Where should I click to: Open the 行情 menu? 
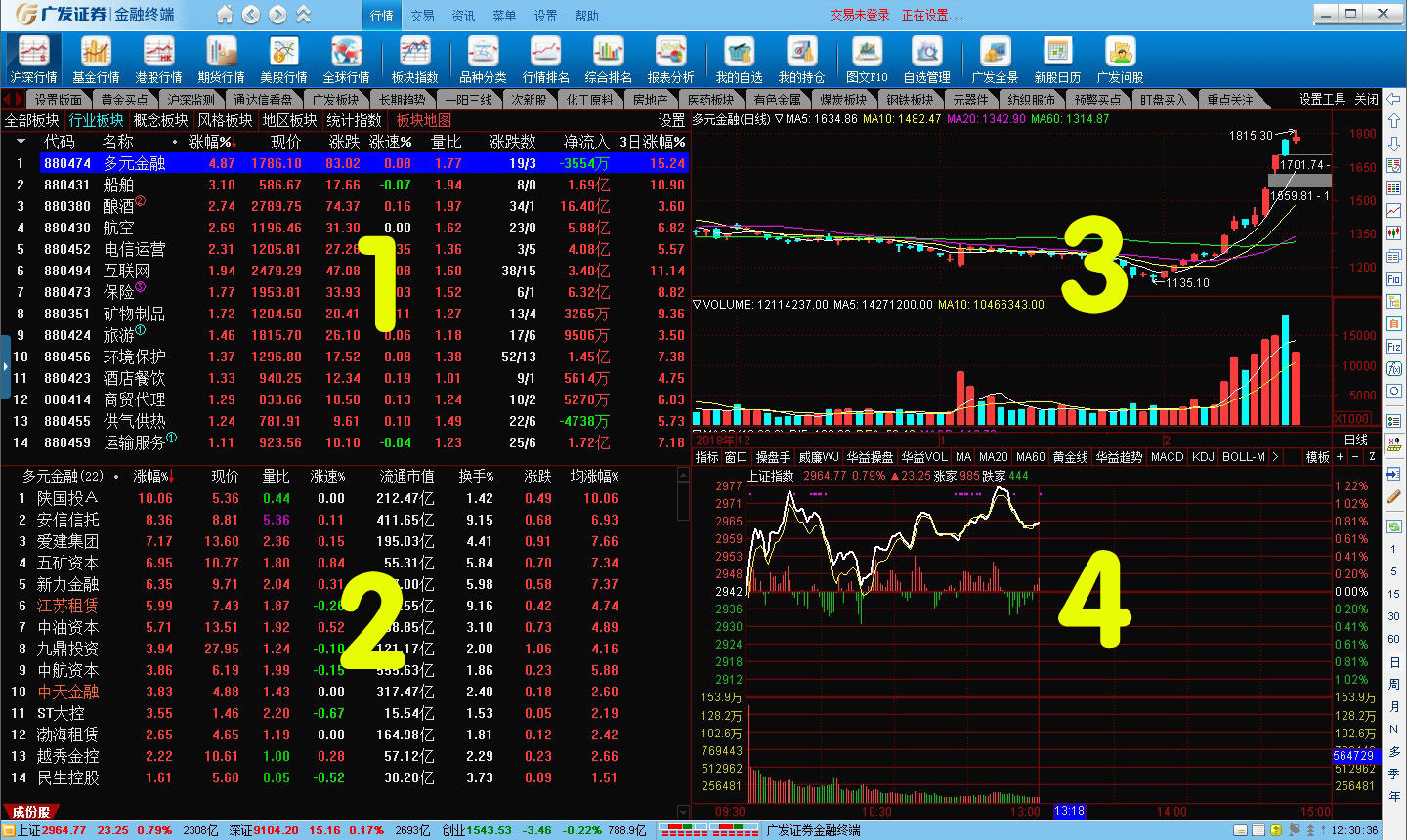[x=382, y=16]
